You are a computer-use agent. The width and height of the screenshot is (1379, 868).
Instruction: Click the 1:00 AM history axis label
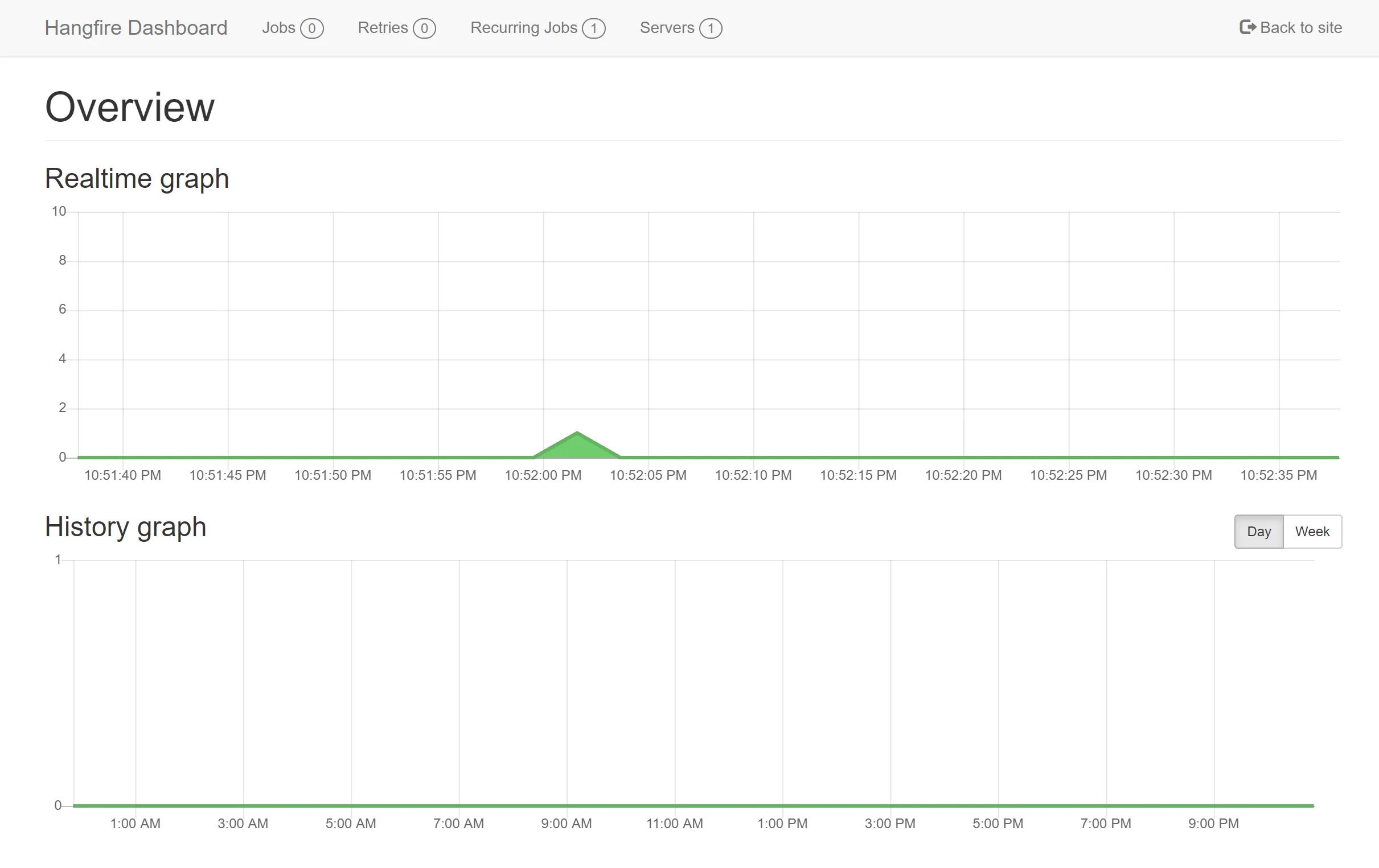coord(135,824)
